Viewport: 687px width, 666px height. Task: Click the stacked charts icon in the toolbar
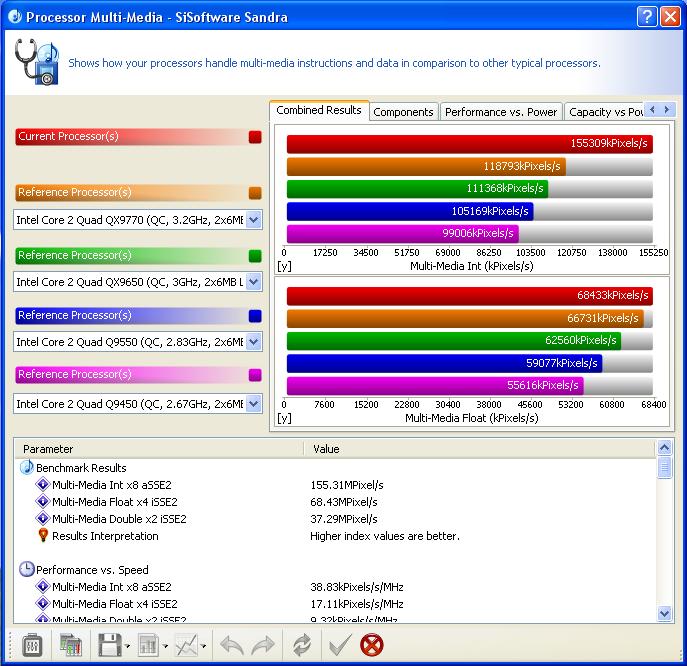coord(71,645)
